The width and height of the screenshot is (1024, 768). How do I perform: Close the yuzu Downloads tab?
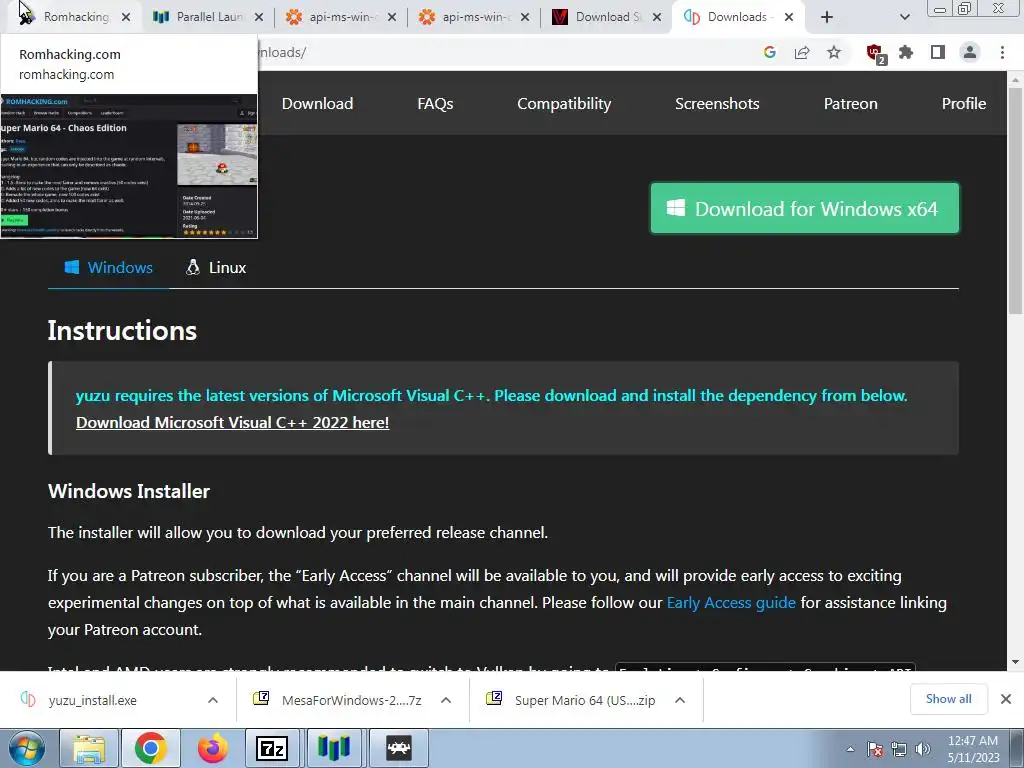click(x=789, y=17)
